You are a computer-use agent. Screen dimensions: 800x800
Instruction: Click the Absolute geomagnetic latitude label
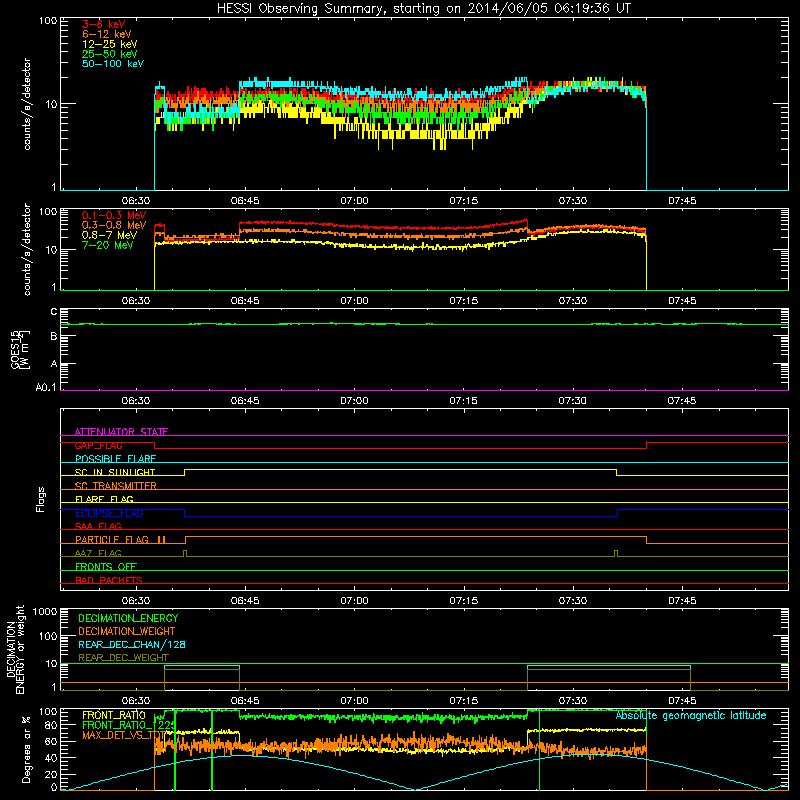691,715
